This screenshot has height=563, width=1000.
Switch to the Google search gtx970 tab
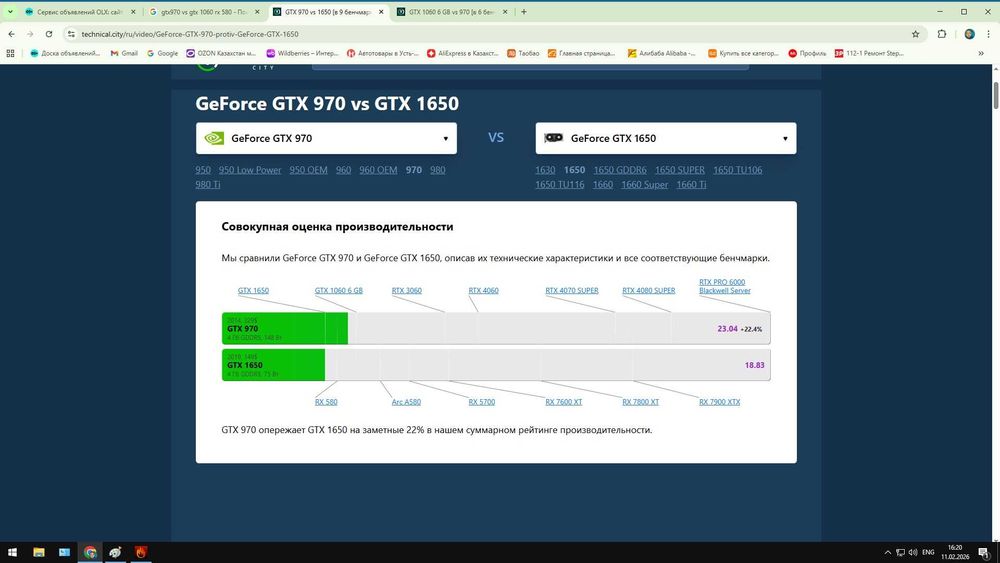click(203, 11)
